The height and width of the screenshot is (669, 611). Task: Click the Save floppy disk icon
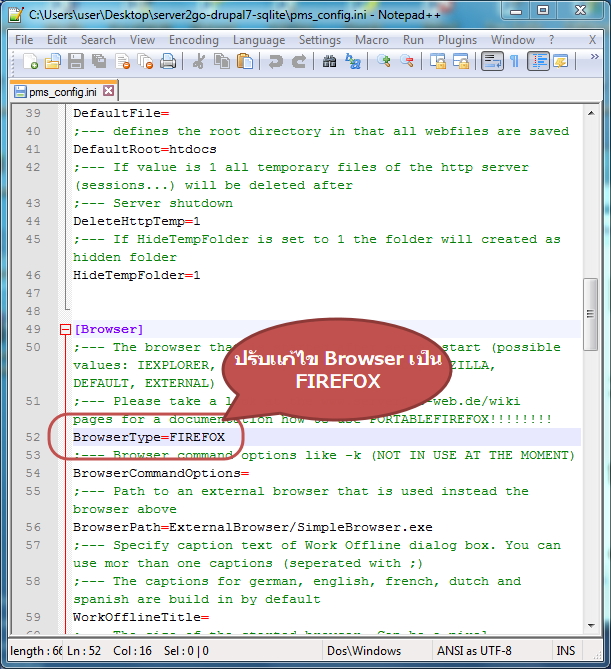(76, 61)
